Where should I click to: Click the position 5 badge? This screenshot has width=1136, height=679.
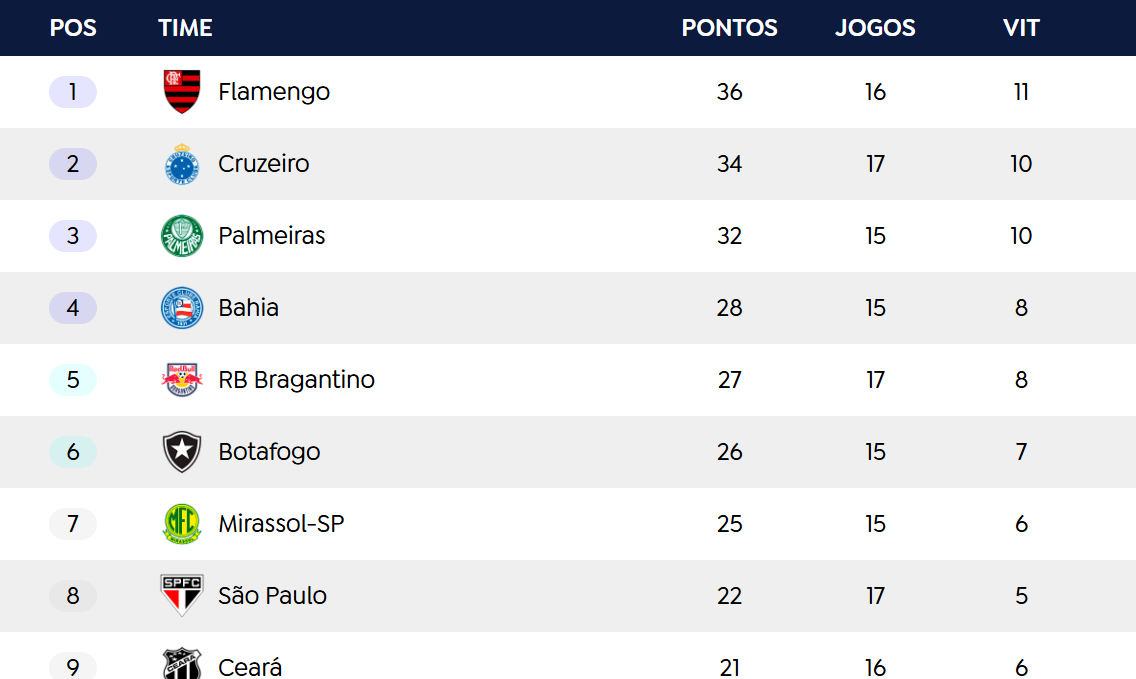point(73,380)
